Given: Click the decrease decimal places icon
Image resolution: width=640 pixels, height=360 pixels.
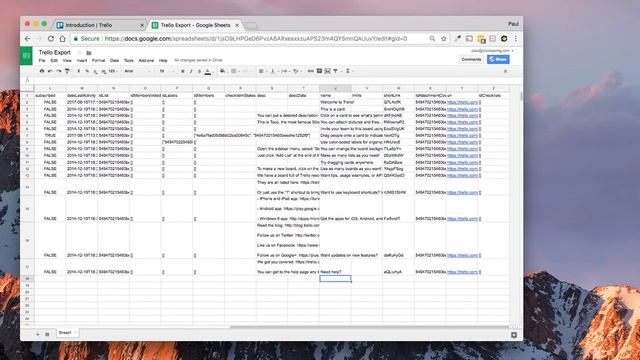Looking at the screenshot, I should [96, 71].
